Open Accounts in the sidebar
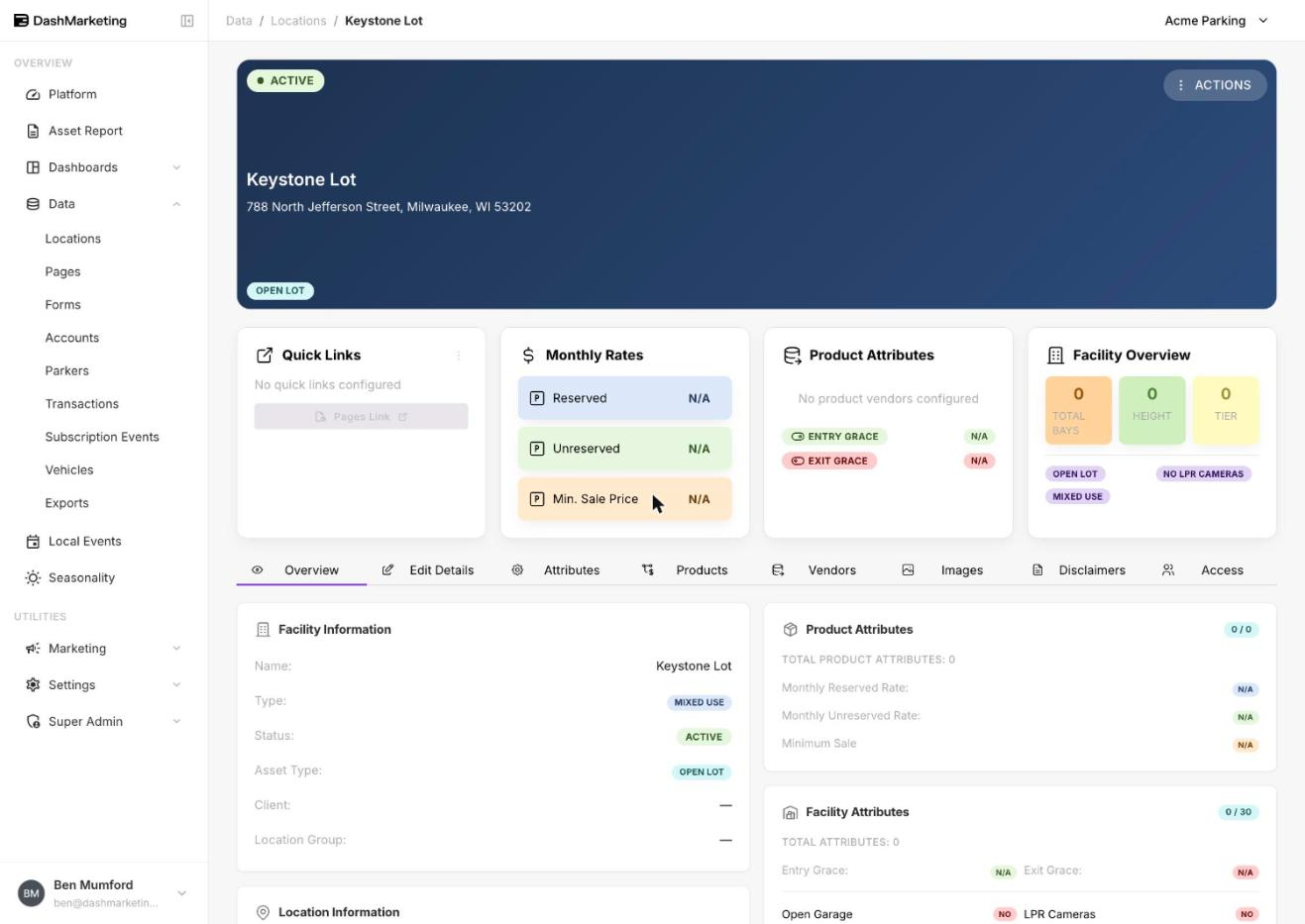 tap(72, 338)
